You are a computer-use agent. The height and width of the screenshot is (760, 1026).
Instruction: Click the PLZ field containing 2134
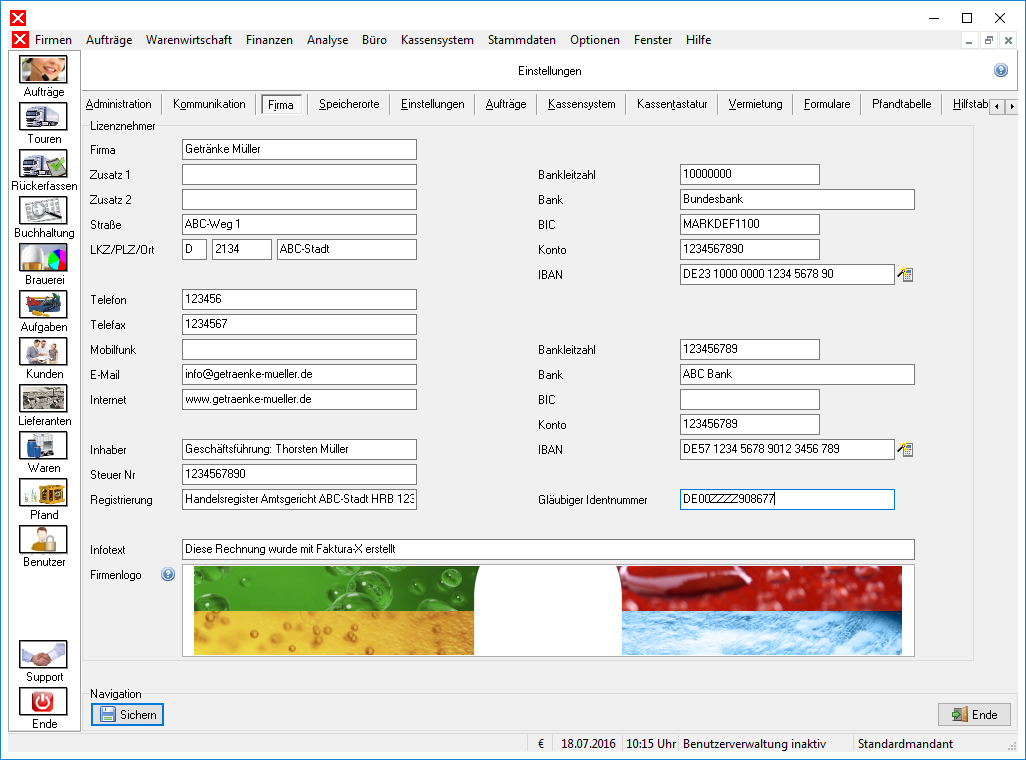click(241, 249)
